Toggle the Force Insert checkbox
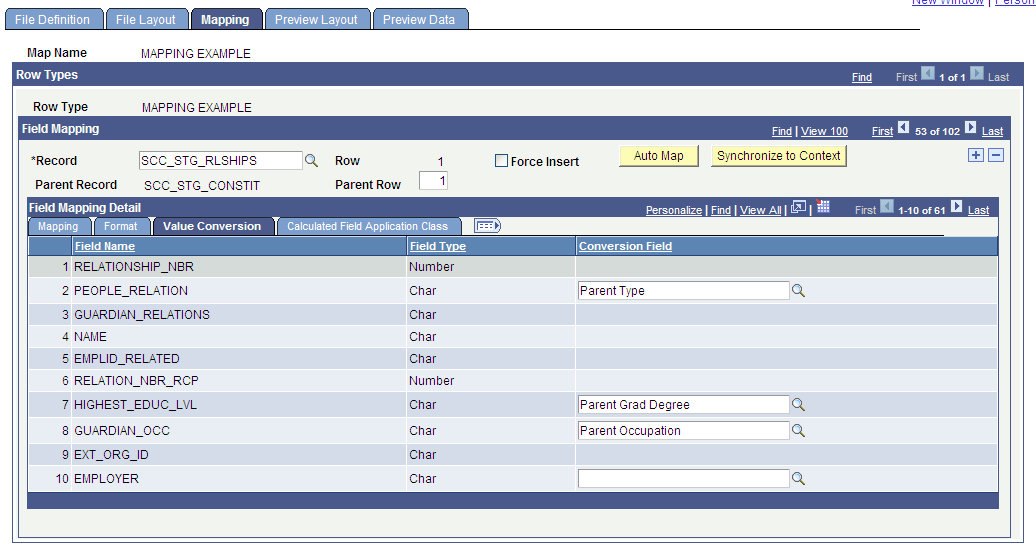The image size is (1036, 549). point(501,161)
